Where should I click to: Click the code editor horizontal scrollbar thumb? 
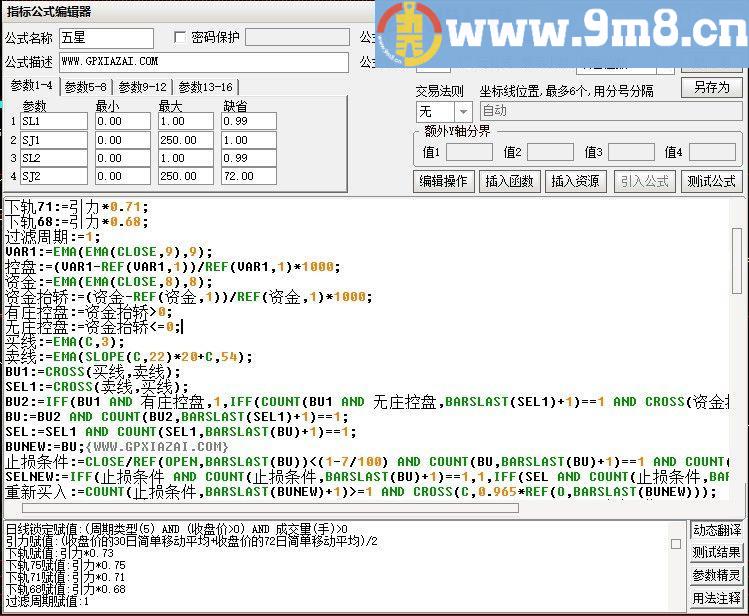[x=270, y=508]
